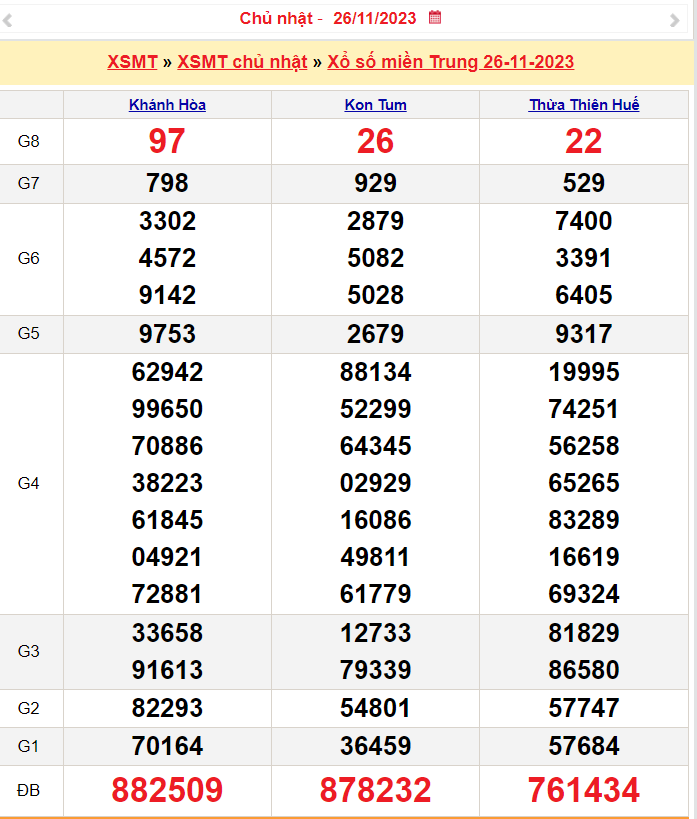Click the G8 result 97

point(167,141)
